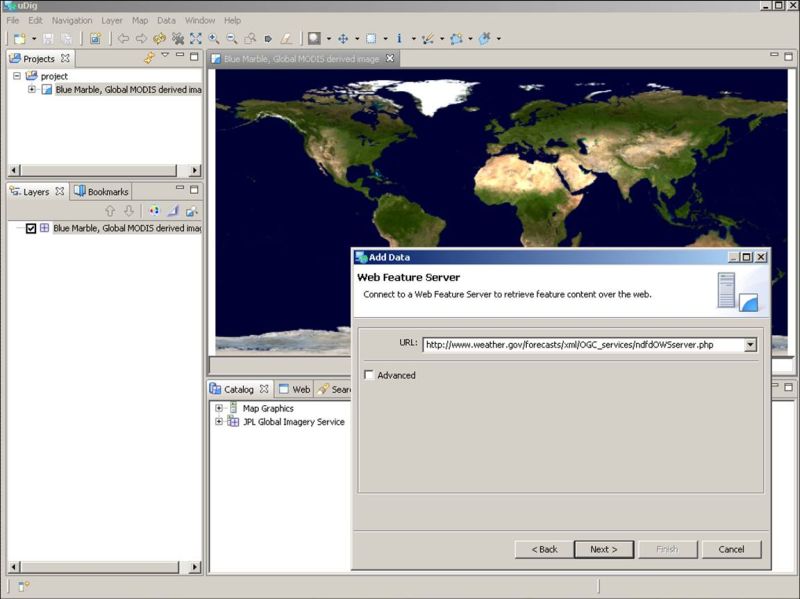Switch to the Bookmarks tab
This screenshot has height=599, width=800.
(101, 192)
